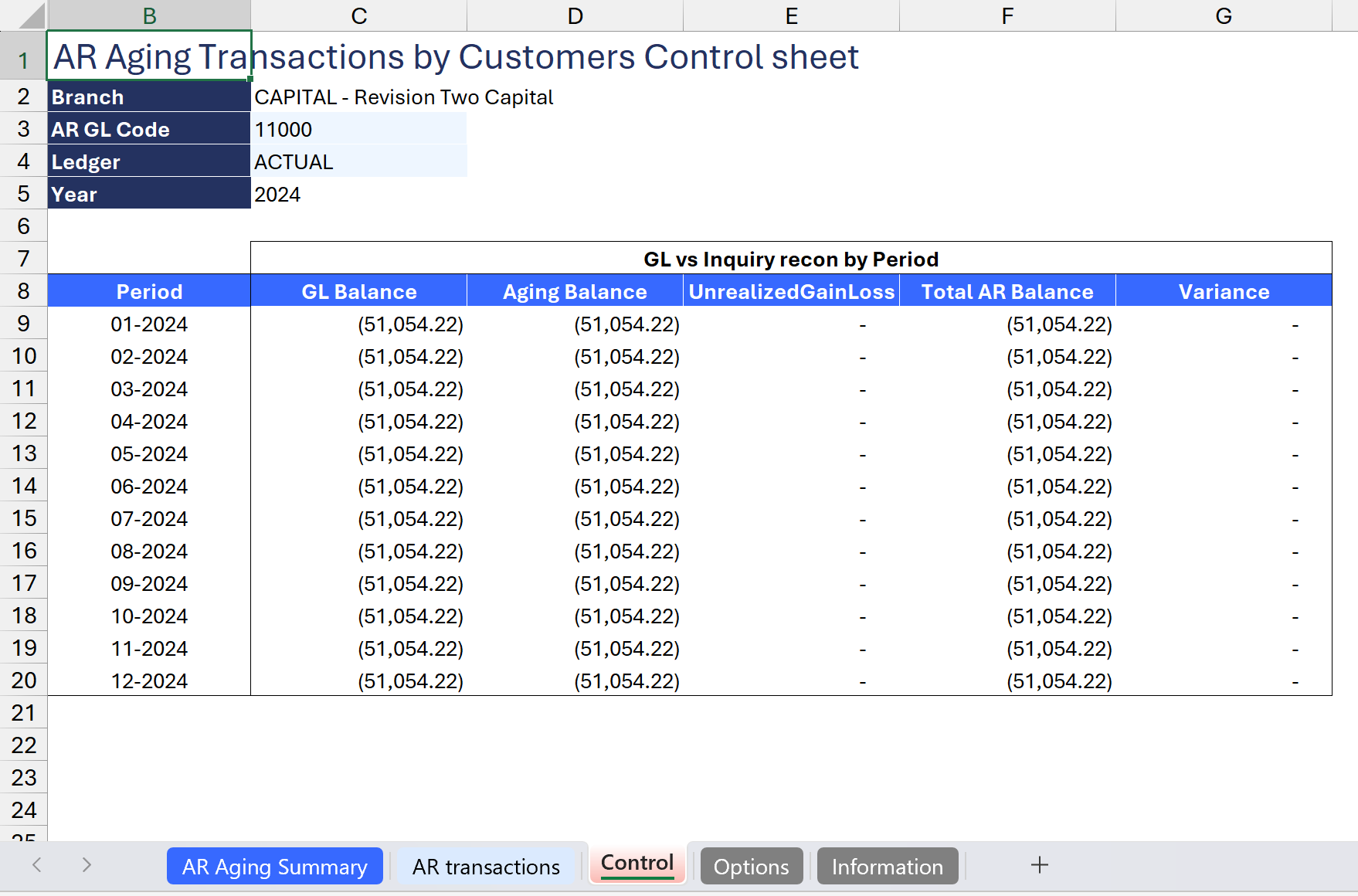The image size is (1358, 896).
Task: Select column F header
Action: [x=1007, y=16]
